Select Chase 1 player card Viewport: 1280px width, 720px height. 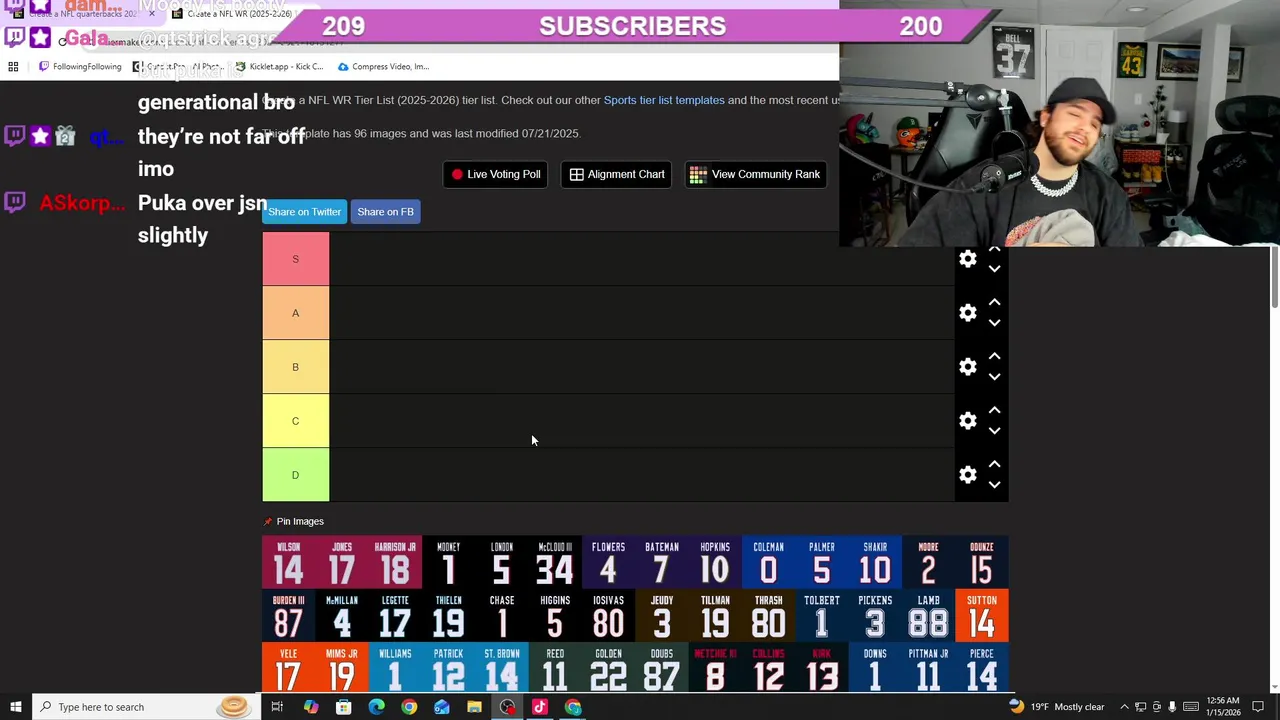502,615
